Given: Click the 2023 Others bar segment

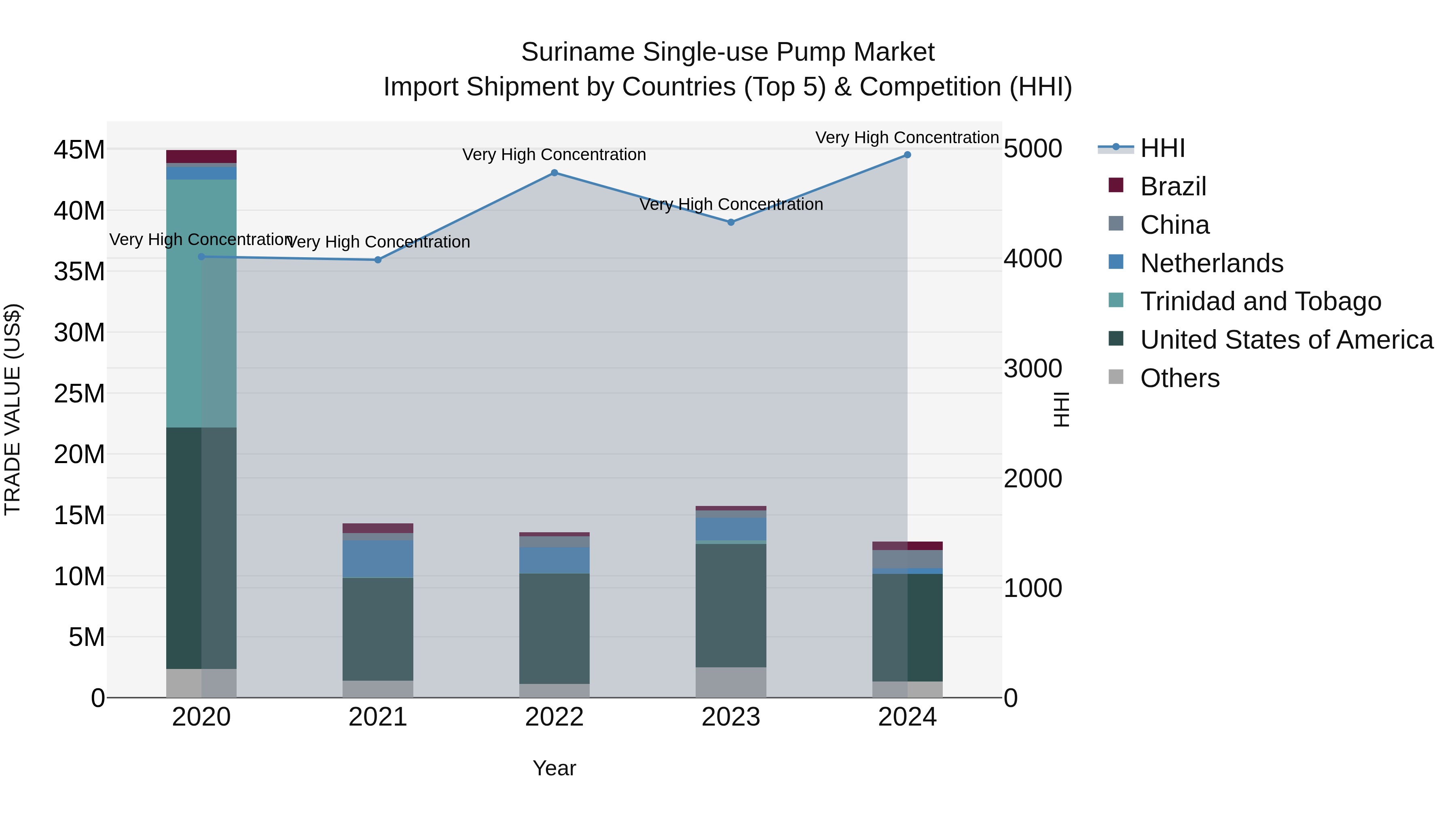Looking at the screenshot, I should tap(731, 683).
